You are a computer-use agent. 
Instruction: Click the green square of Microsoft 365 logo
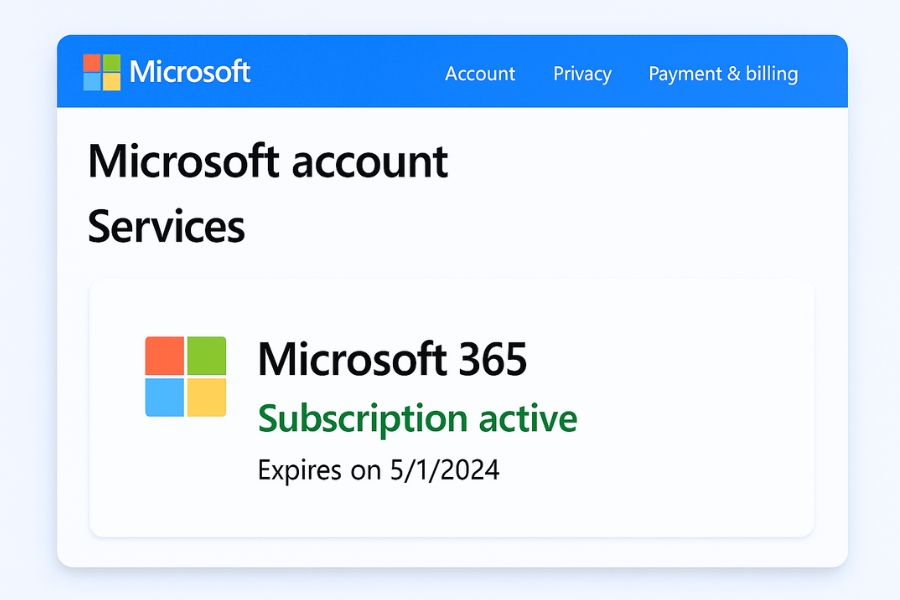coord(207,355)
